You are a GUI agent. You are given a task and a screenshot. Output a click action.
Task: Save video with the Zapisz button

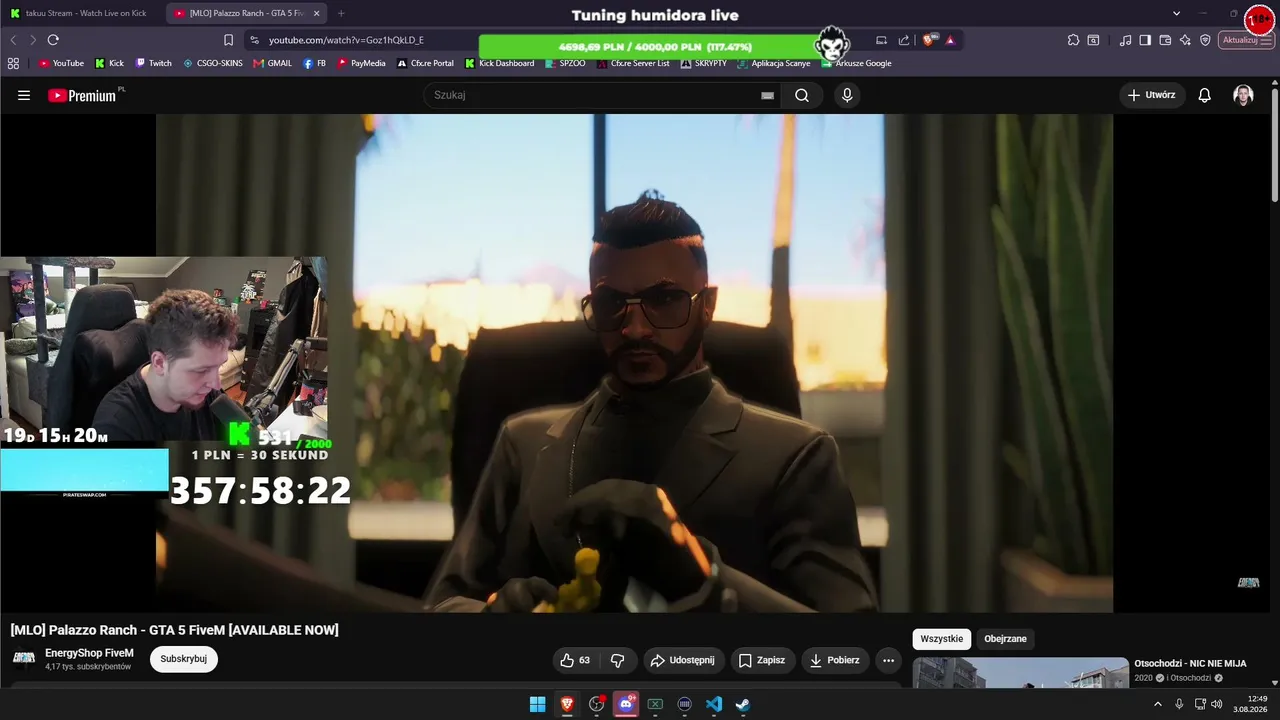[x=762, y=660]
